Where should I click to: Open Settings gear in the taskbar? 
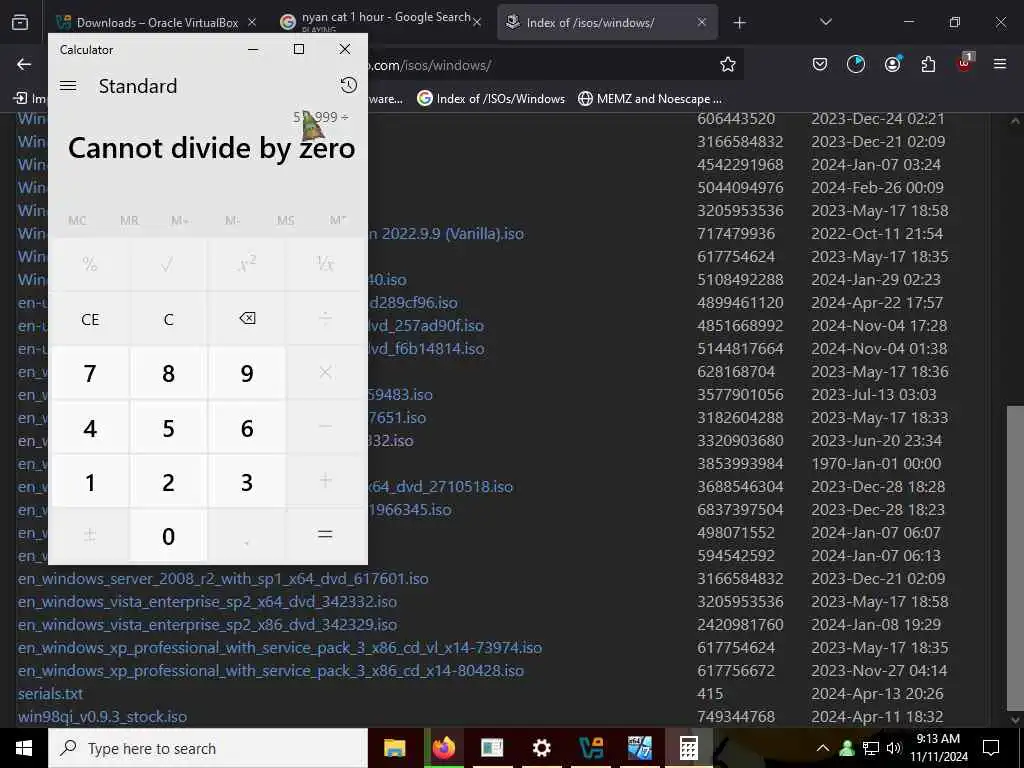pos(541,748)
